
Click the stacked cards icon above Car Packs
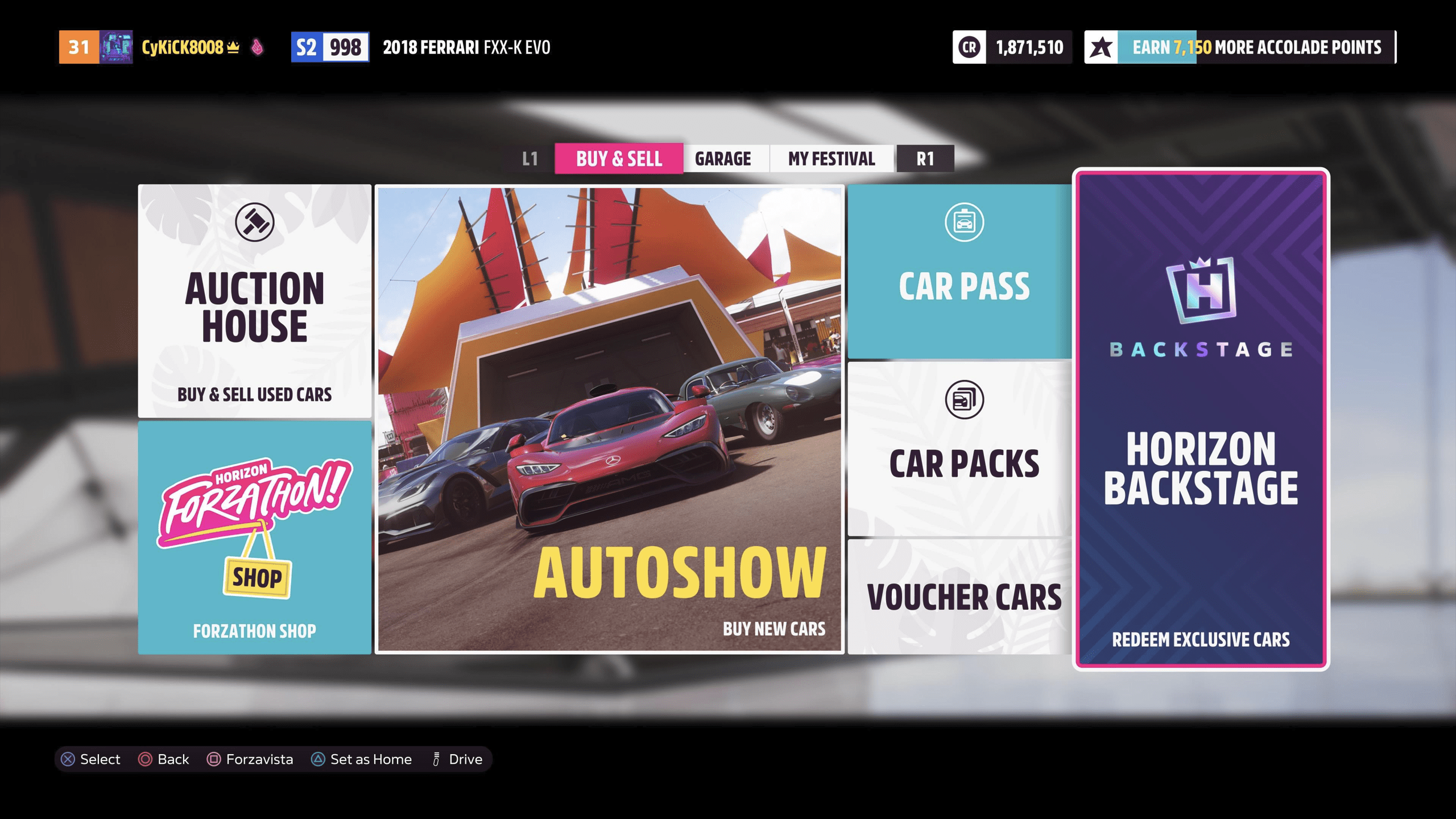pyautogui.click(x=966, y=399)
